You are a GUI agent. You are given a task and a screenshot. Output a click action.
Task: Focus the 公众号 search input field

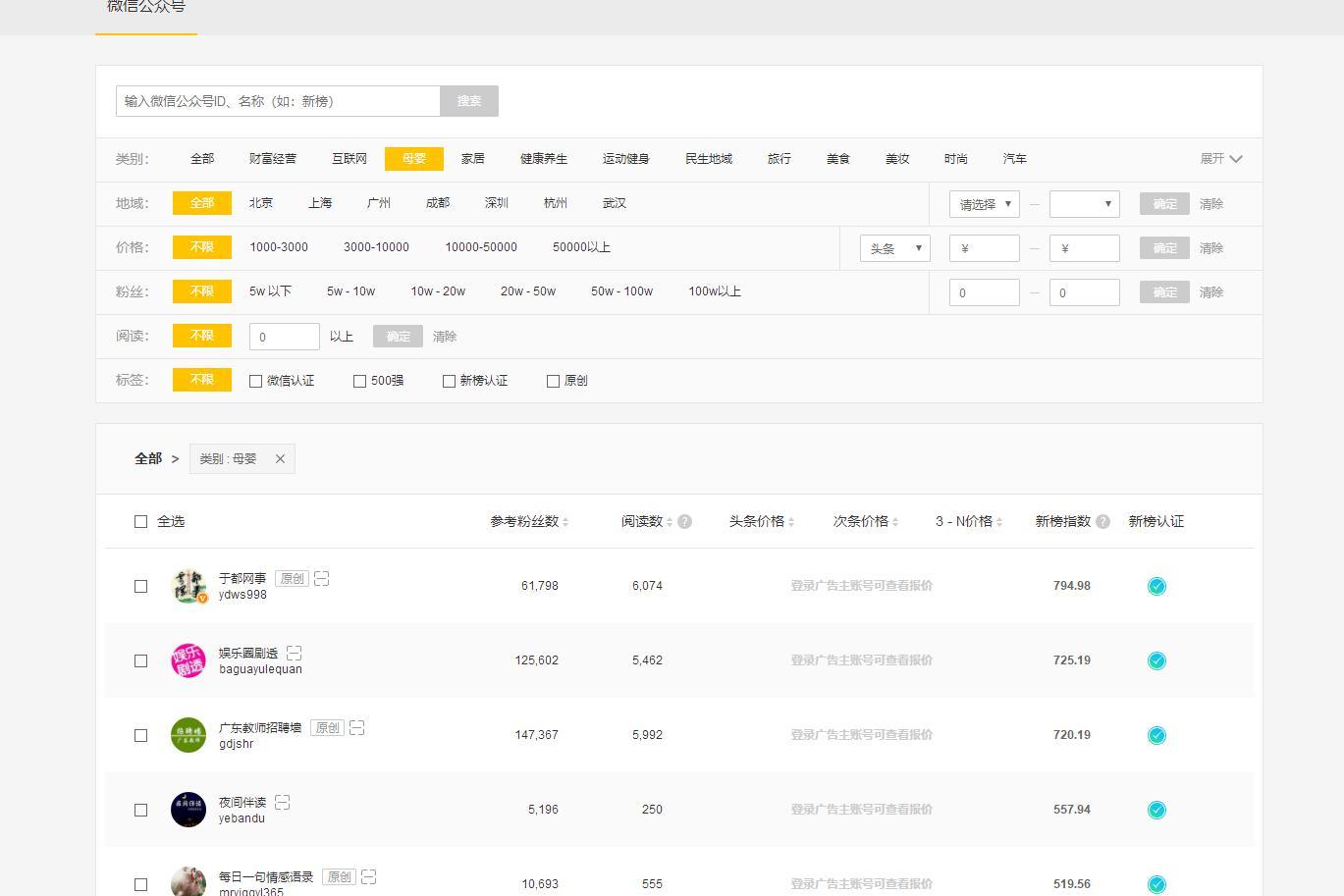click(278, 101)
